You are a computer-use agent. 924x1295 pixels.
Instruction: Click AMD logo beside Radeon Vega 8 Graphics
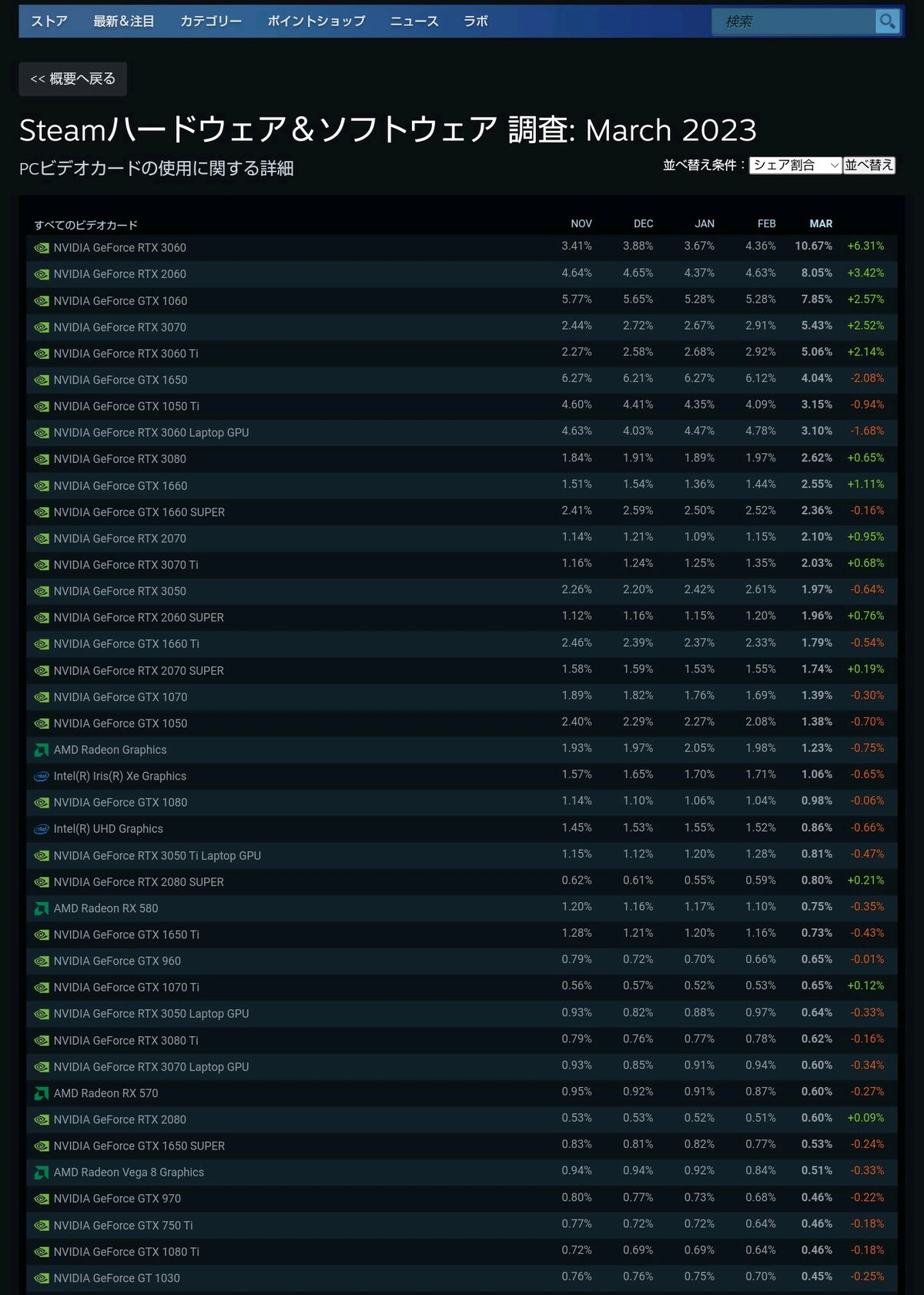[x=42, y=1173]
